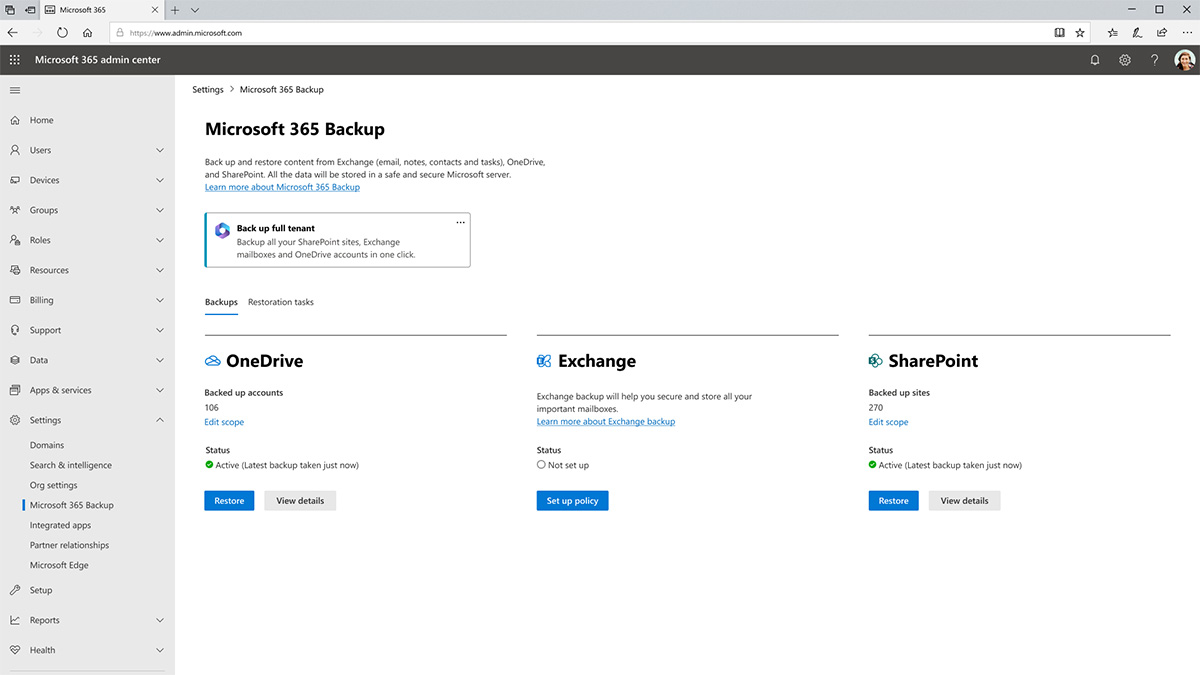Open the Learn more about Exchange backup link
The height and width of the screenshot is (675, 1200).
coord(605,421)
